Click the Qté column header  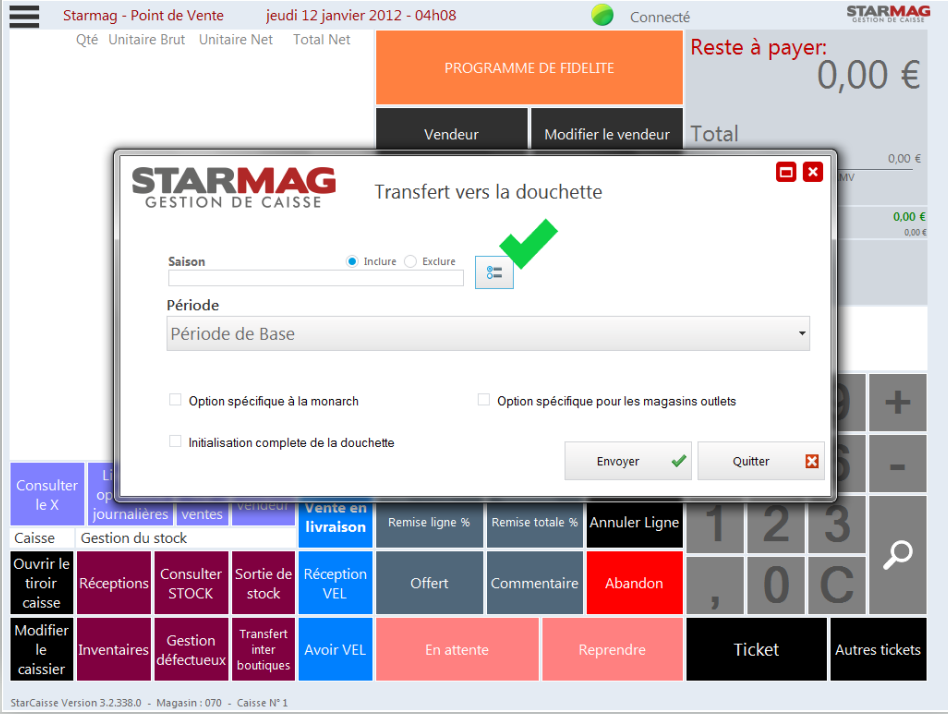[x=87, y=40]
